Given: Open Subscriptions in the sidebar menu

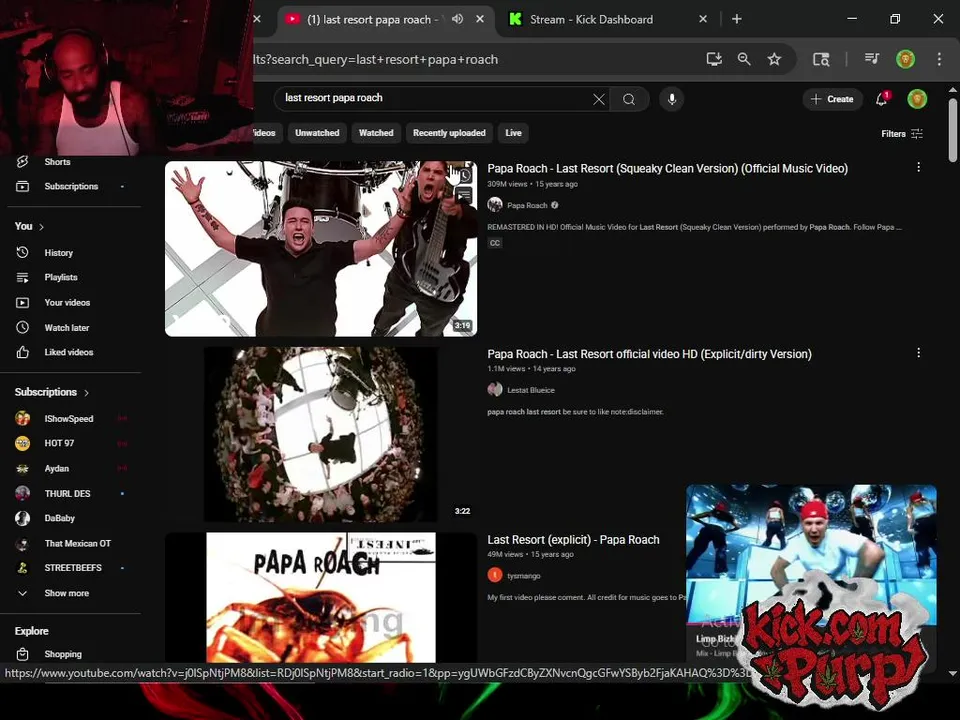Looking at the screenshot, I should (70, 186).
